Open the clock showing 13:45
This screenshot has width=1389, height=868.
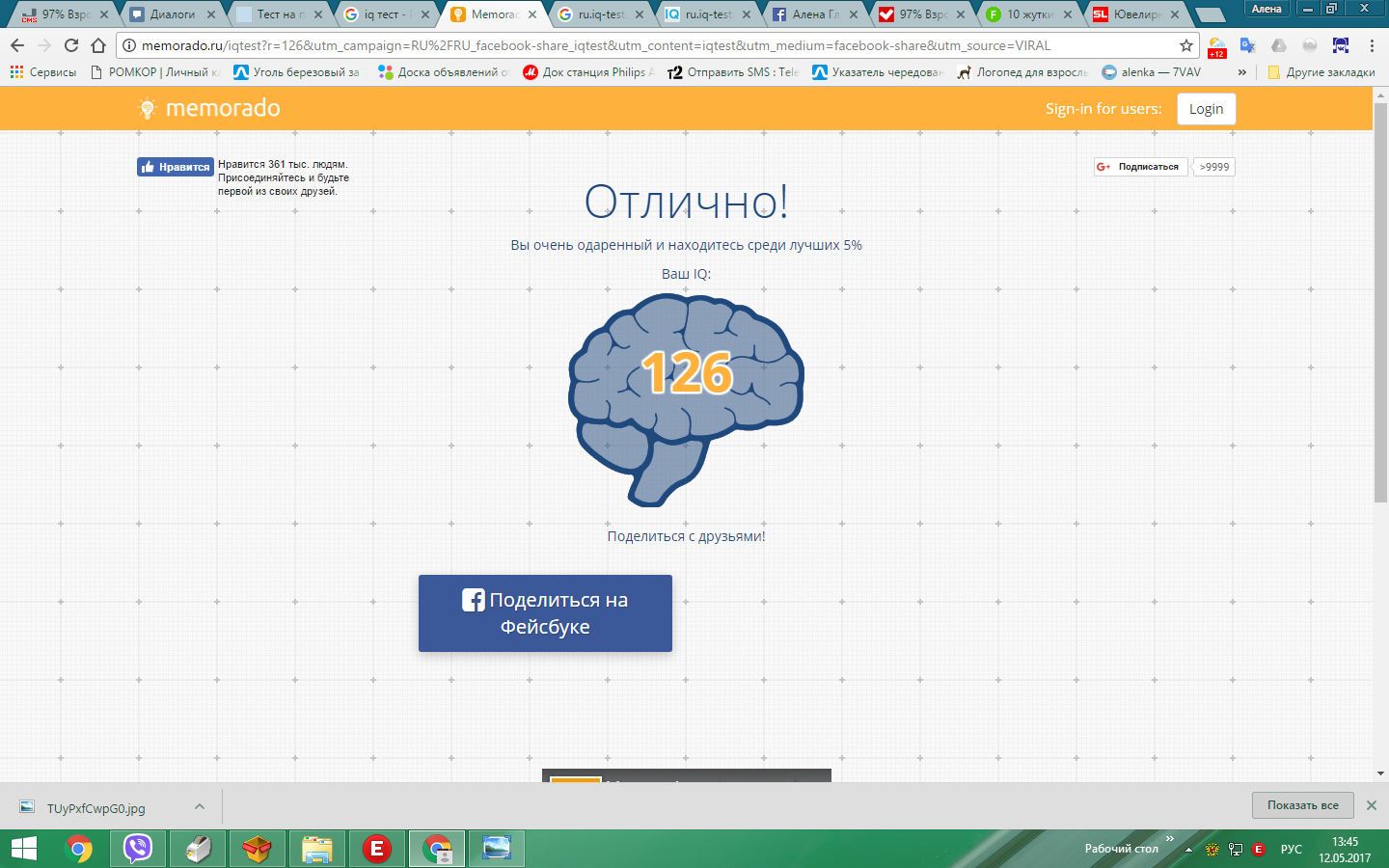[1345, 850]
